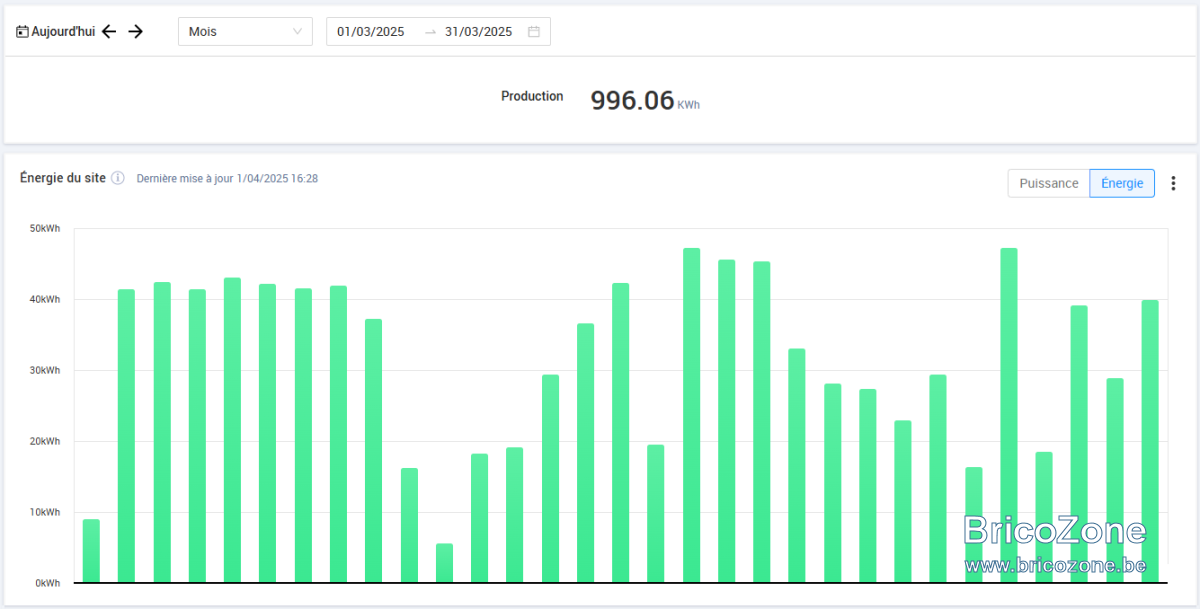This screenshot has height=609, width=1200.
Task: Select the last bar on the chart
Action: [x=1150, y=441]
